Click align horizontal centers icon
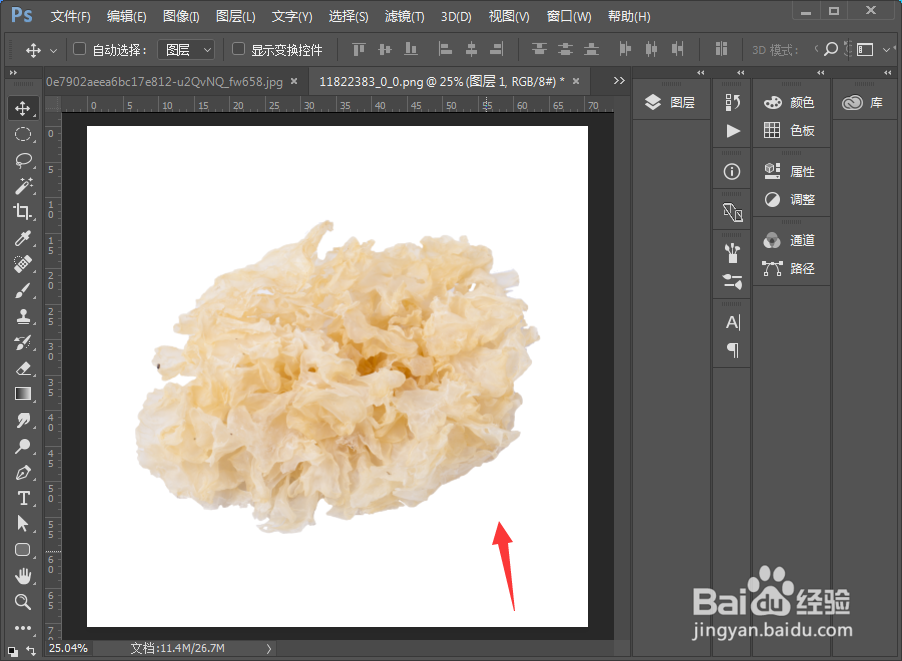Viewport: 902px width, 661px height. (471, 49)
